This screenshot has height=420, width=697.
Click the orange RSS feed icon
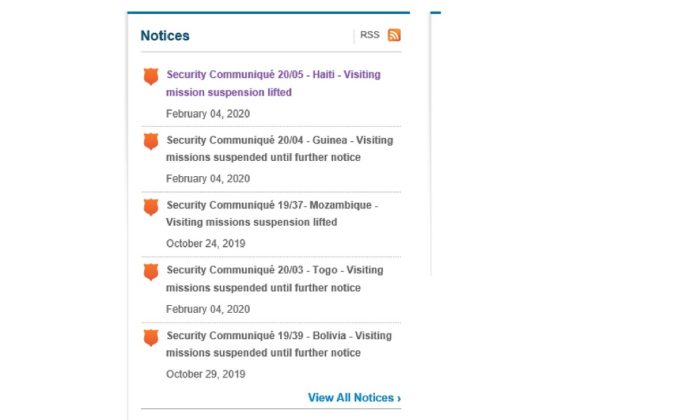pos(394,35)
